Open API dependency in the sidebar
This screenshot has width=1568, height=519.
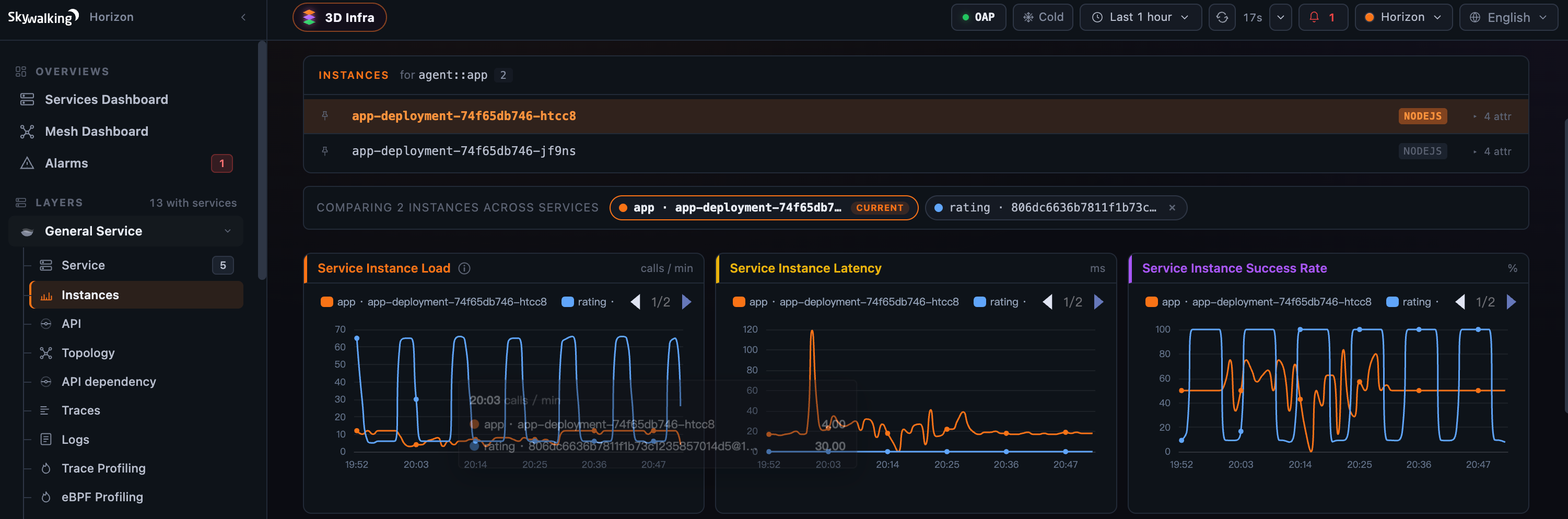(108, 382)
